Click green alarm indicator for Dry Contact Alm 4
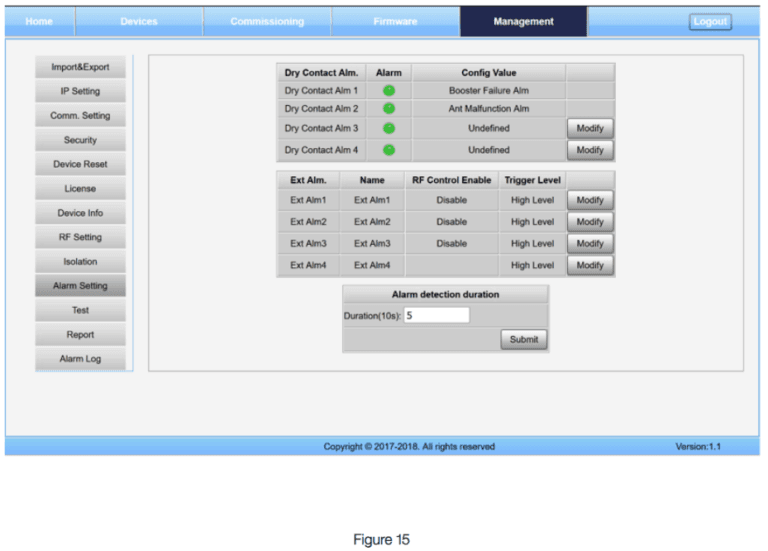 coord(389,150)
